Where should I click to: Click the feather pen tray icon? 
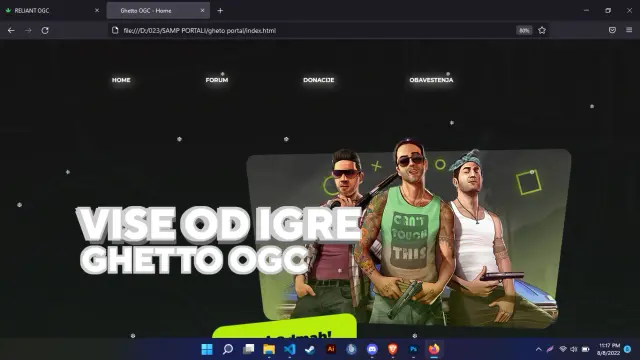pyautogui.click(x=550, y=349)
